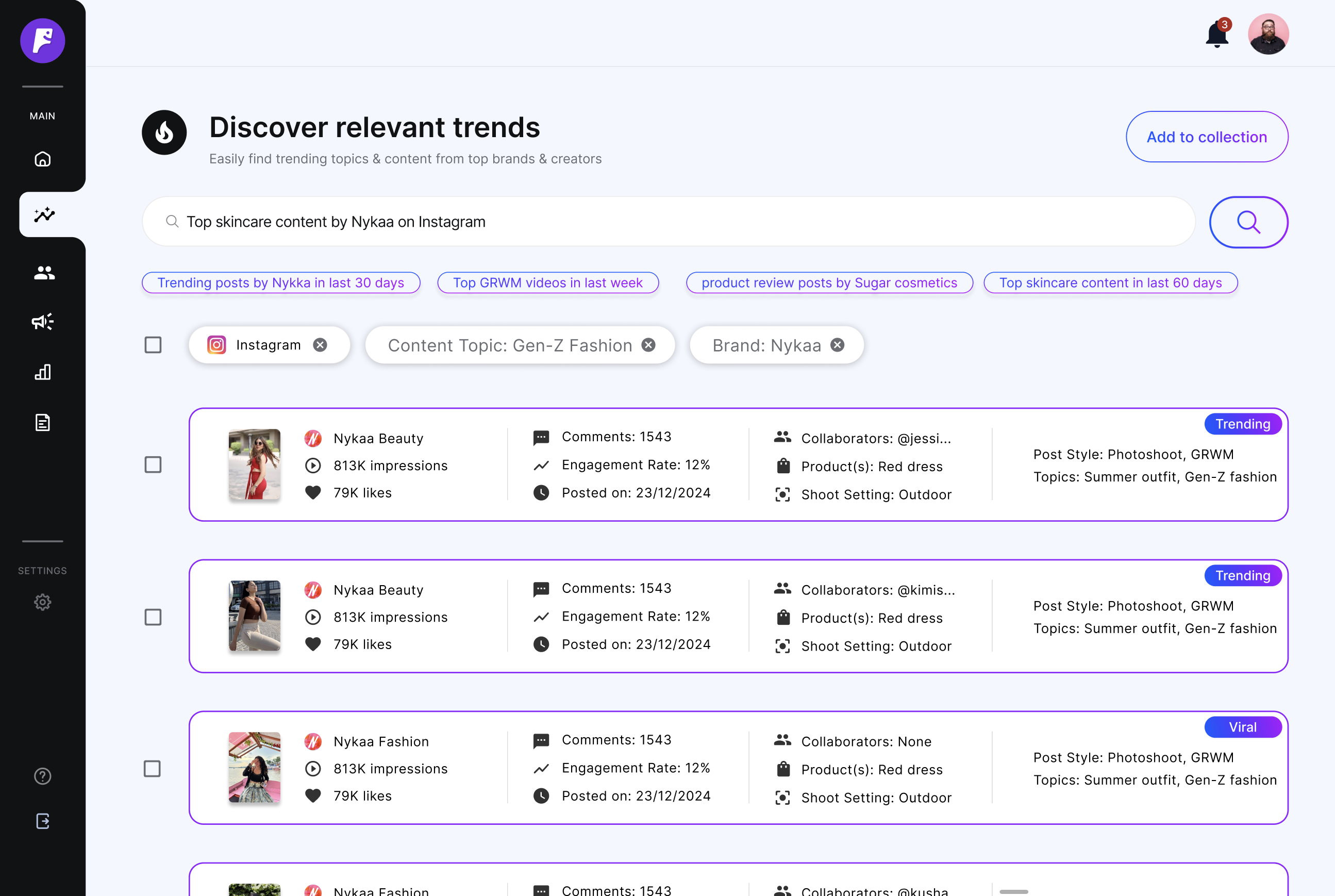Click comments bubble icon on the @jessi post
The height and width of the screenshot is (896, 1335).
tap(541, 438)
